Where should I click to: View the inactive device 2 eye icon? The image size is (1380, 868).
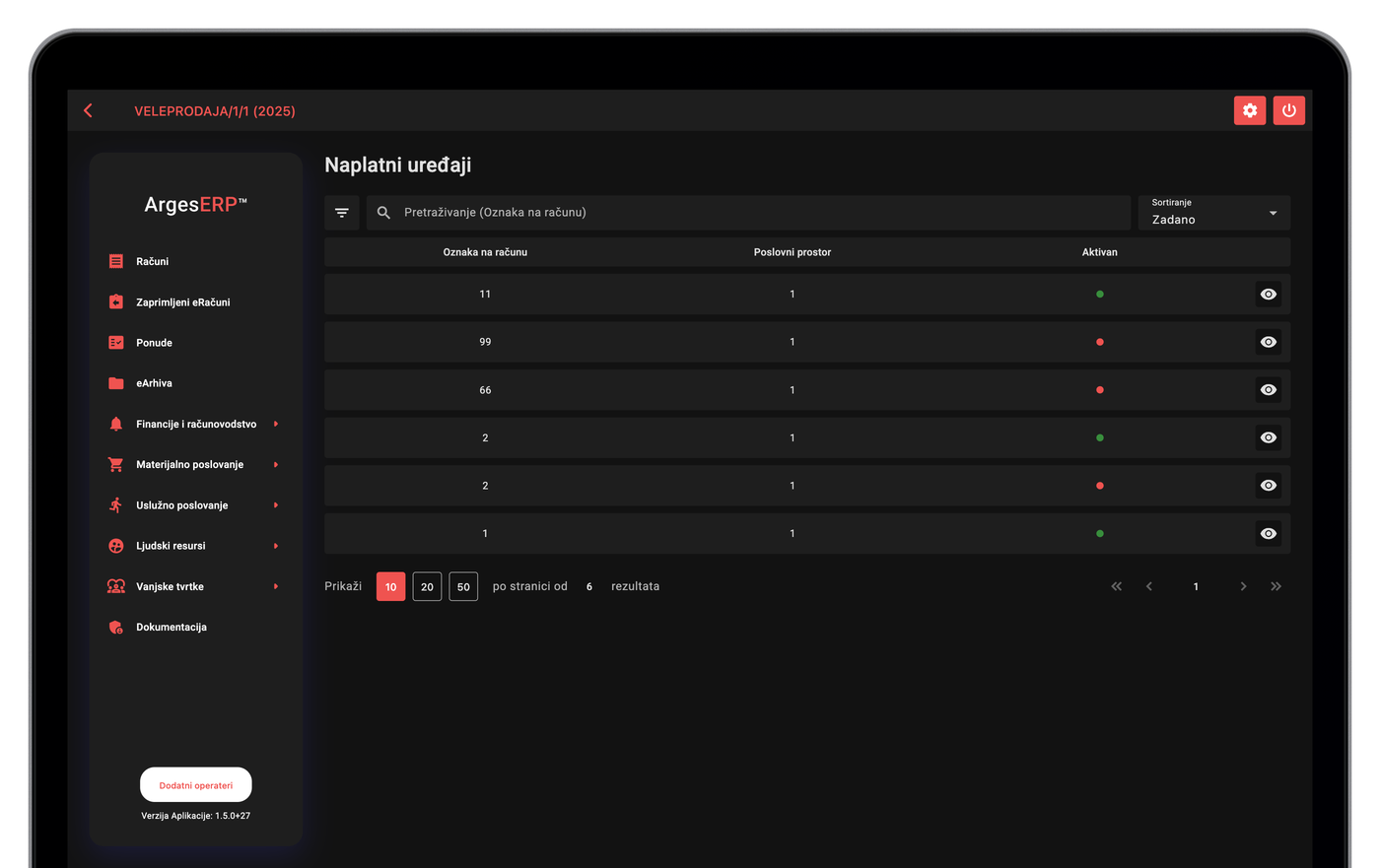click(1269, 486)
